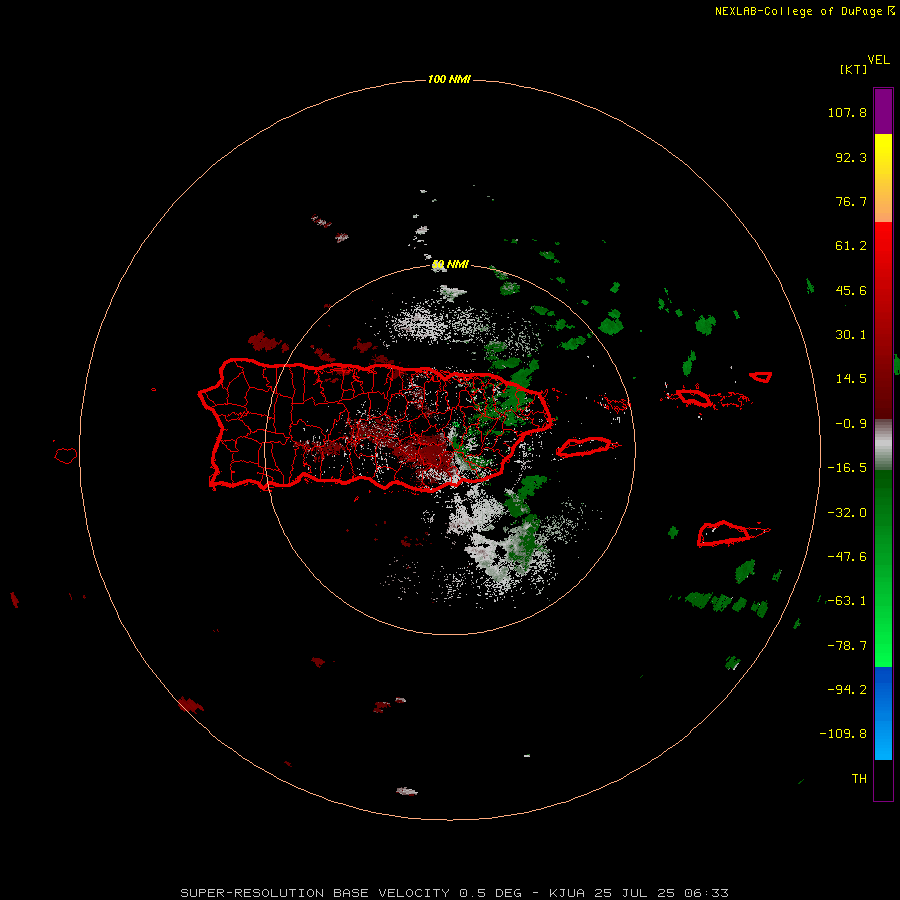Select the 61.2 legend value

[851, 246]
